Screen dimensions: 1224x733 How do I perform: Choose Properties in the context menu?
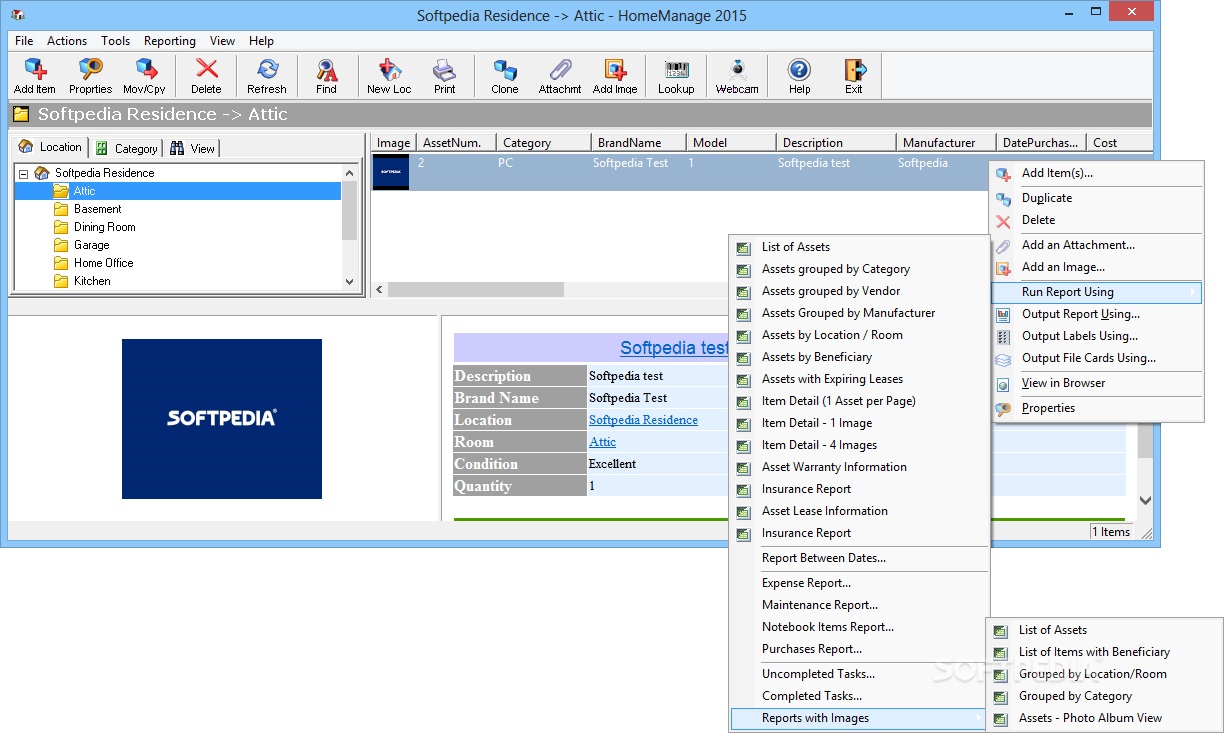(1097, 409)
